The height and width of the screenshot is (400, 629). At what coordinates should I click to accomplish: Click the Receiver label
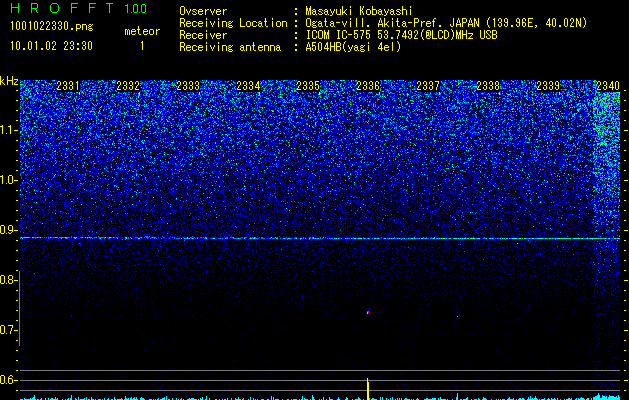click(203, 35)
